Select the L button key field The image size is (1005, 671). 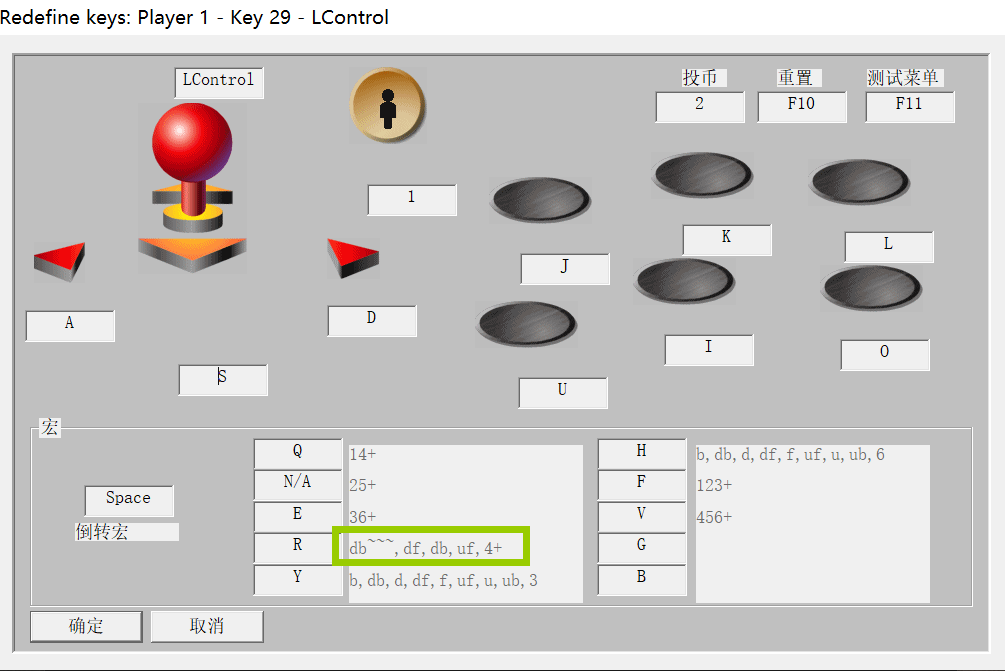[889, 247]
